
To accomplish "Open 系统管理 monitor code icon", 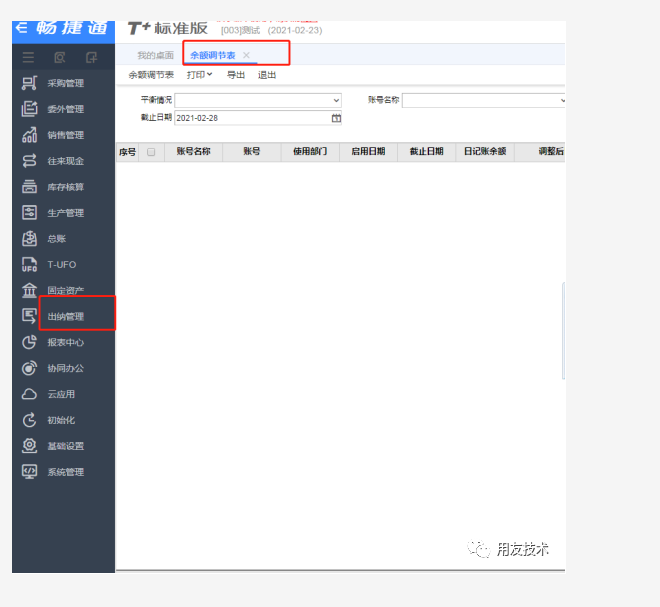I will 29,472.
